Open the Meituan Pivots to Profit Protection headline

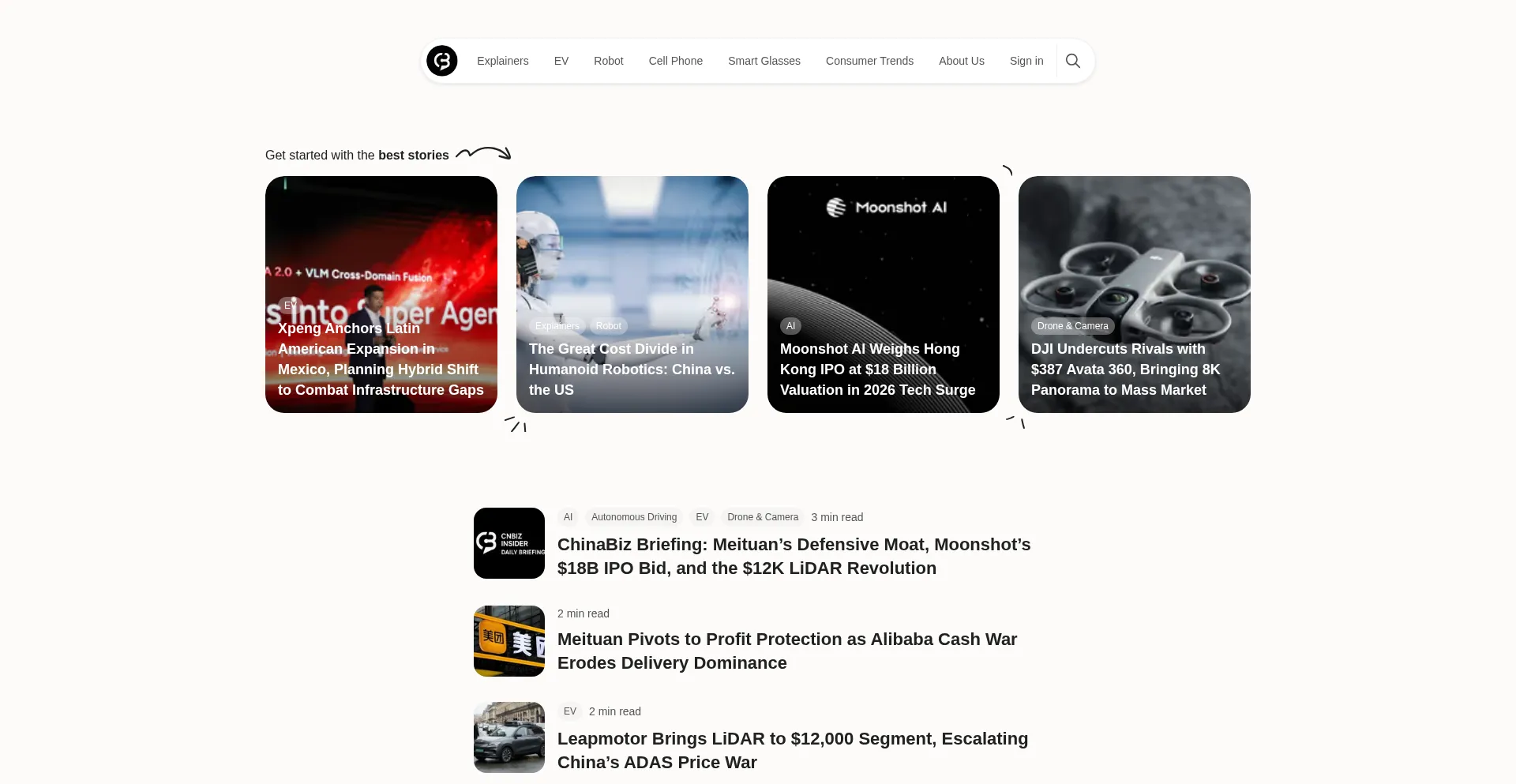point(787,651)
